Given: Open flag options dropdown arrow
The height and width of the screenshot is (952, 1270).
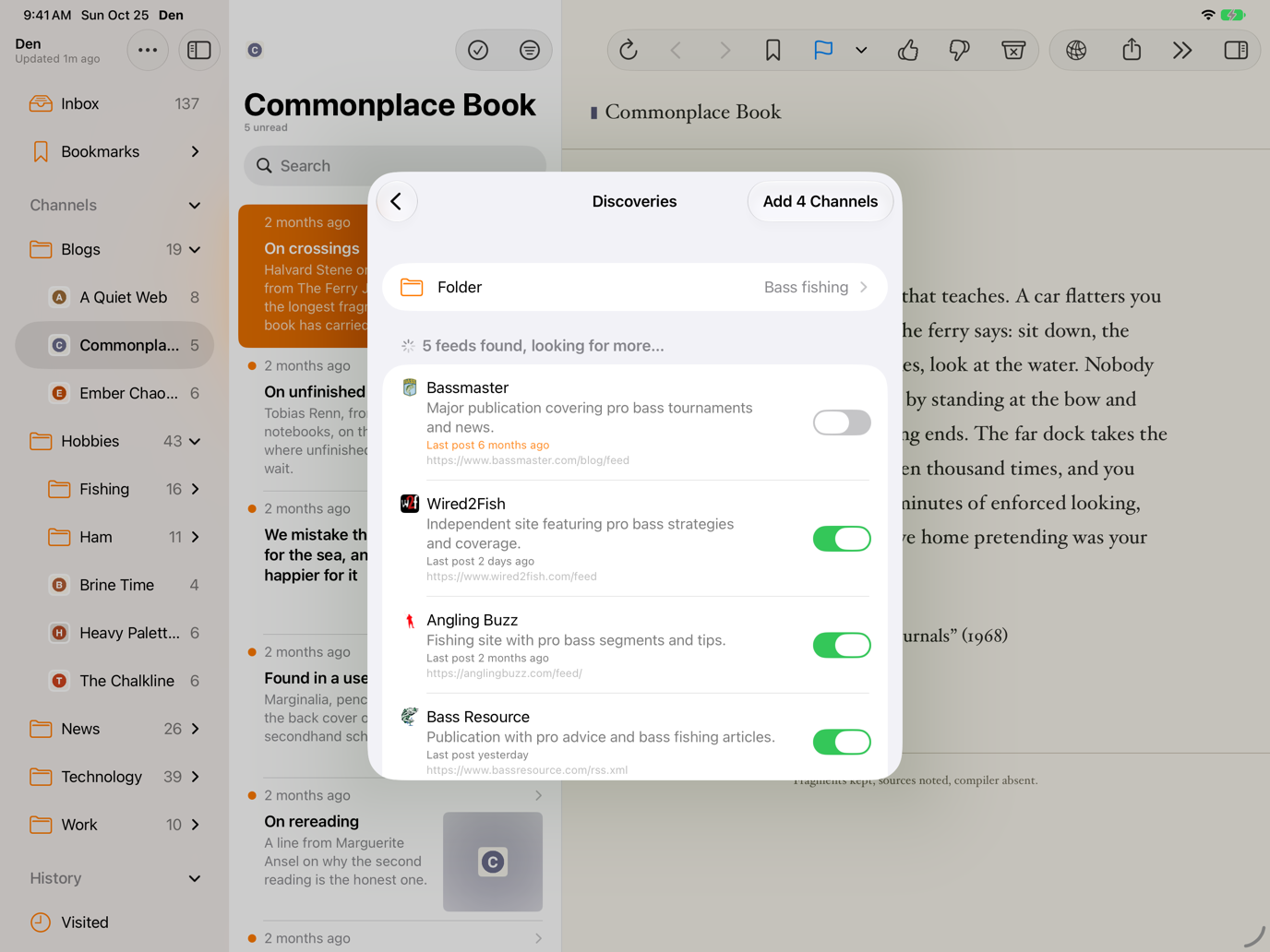Looking at the screenshot, I should tap(861, 50).
